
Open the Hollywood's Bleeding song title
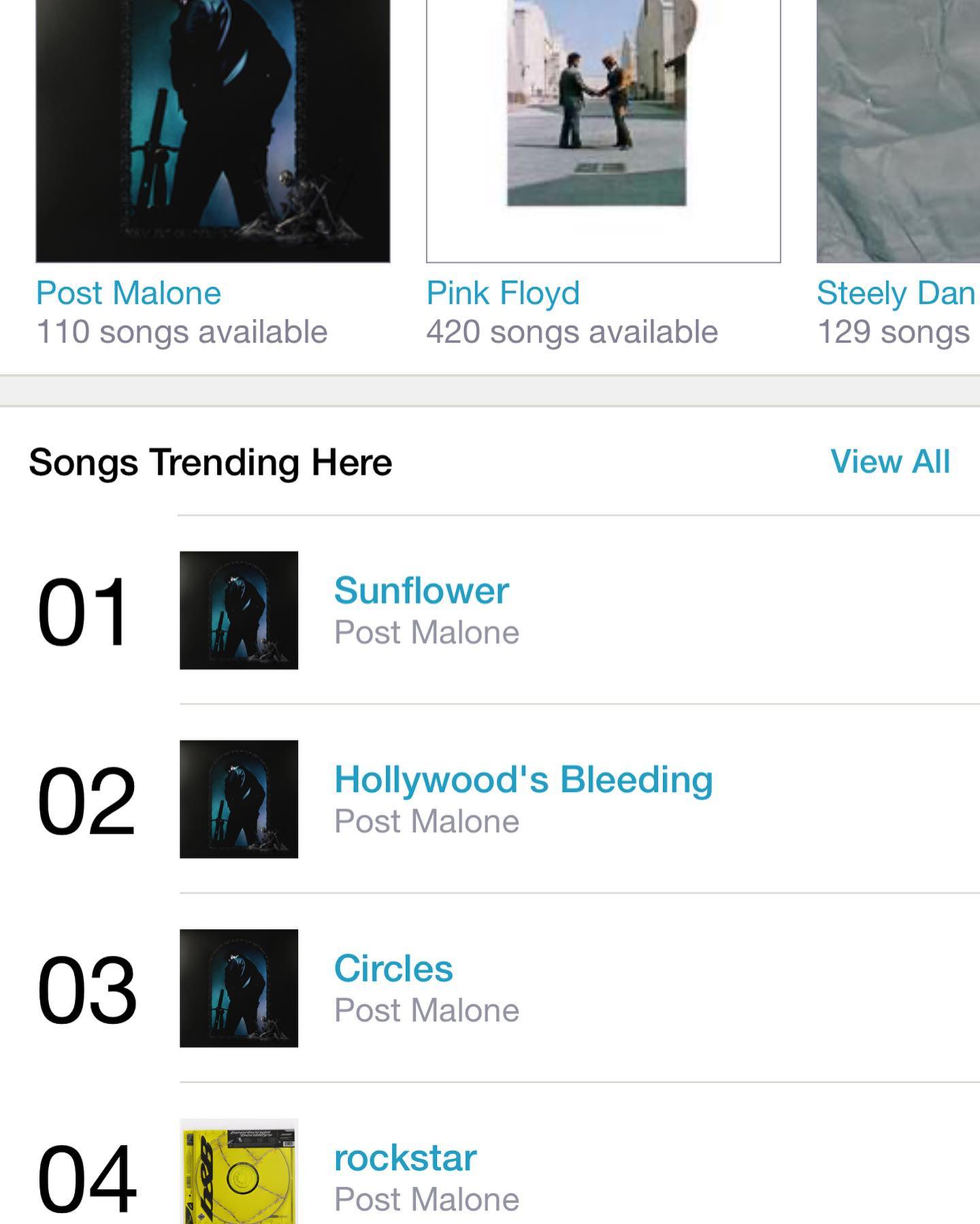click(x=523, y=780)
